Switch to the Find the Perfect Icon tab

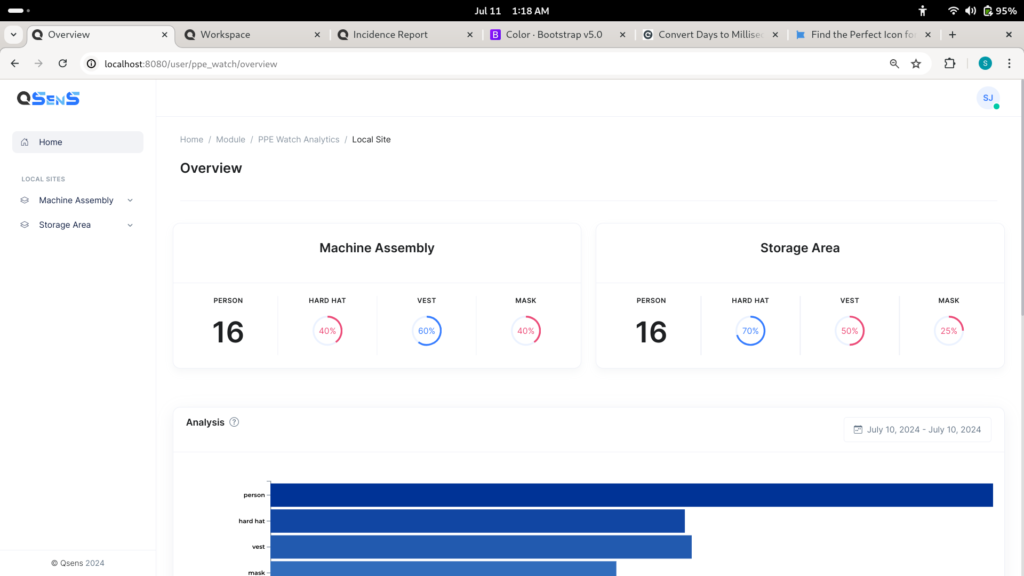[863, 35]
